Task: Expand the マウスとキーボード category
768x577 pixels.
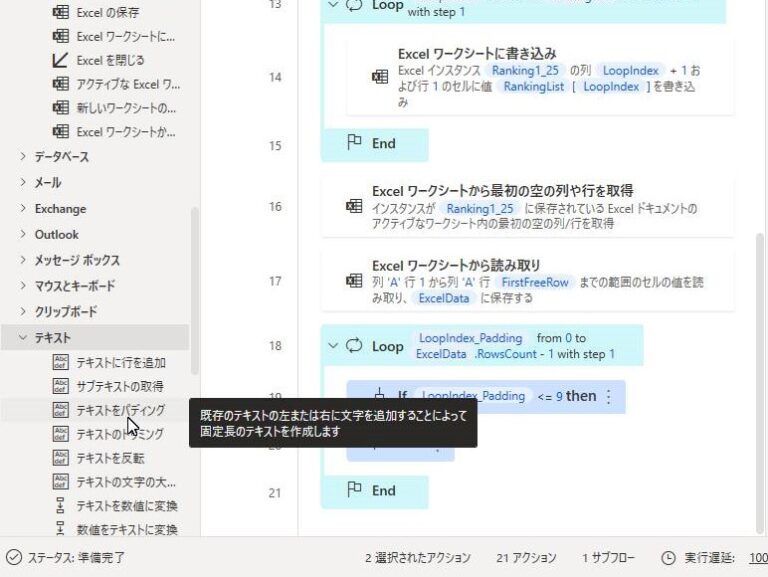Action: pos(23,285)
